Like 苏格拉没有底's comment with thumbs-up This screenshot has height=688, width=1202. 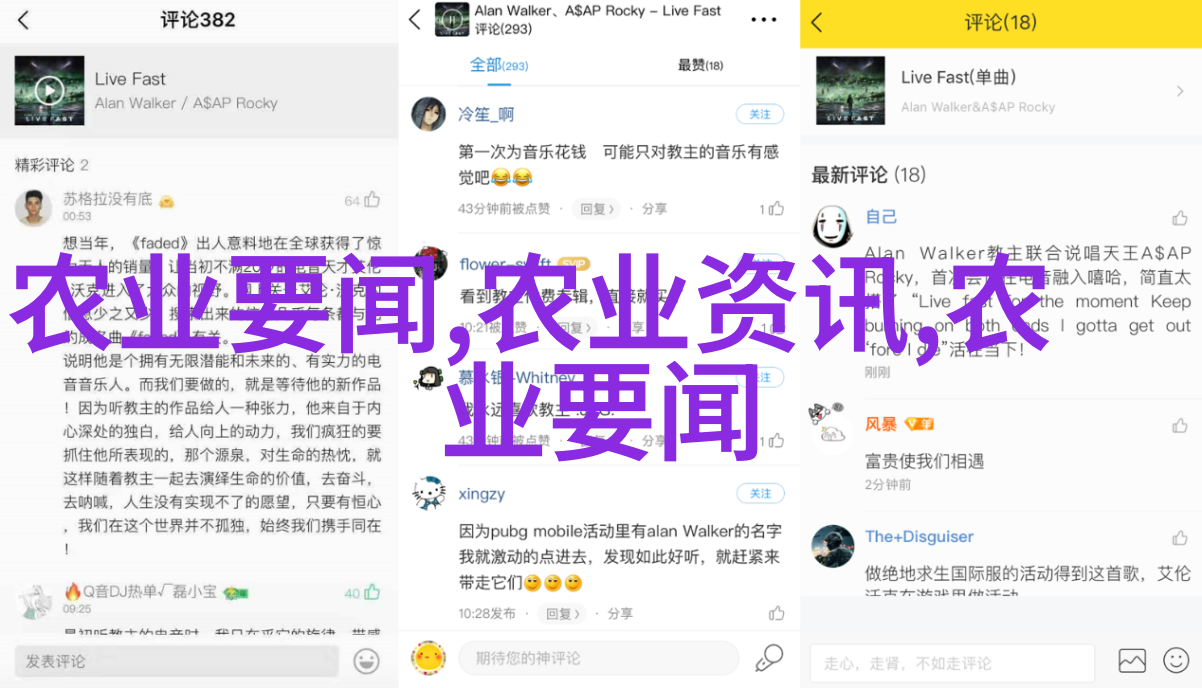click(x=372, y=200)
